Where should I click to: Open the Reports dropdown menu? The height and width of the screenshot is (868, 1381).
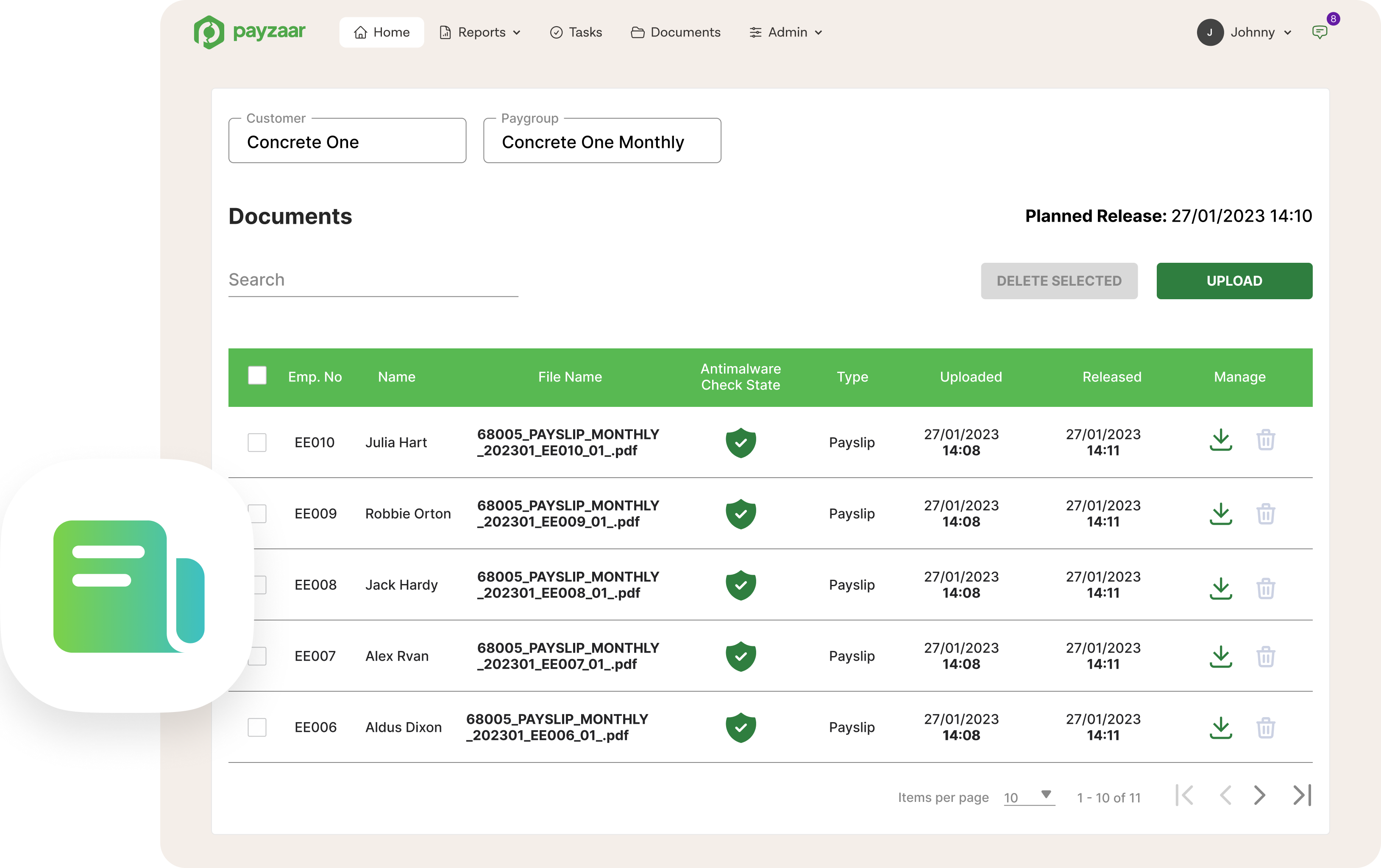tap(480, 32)
